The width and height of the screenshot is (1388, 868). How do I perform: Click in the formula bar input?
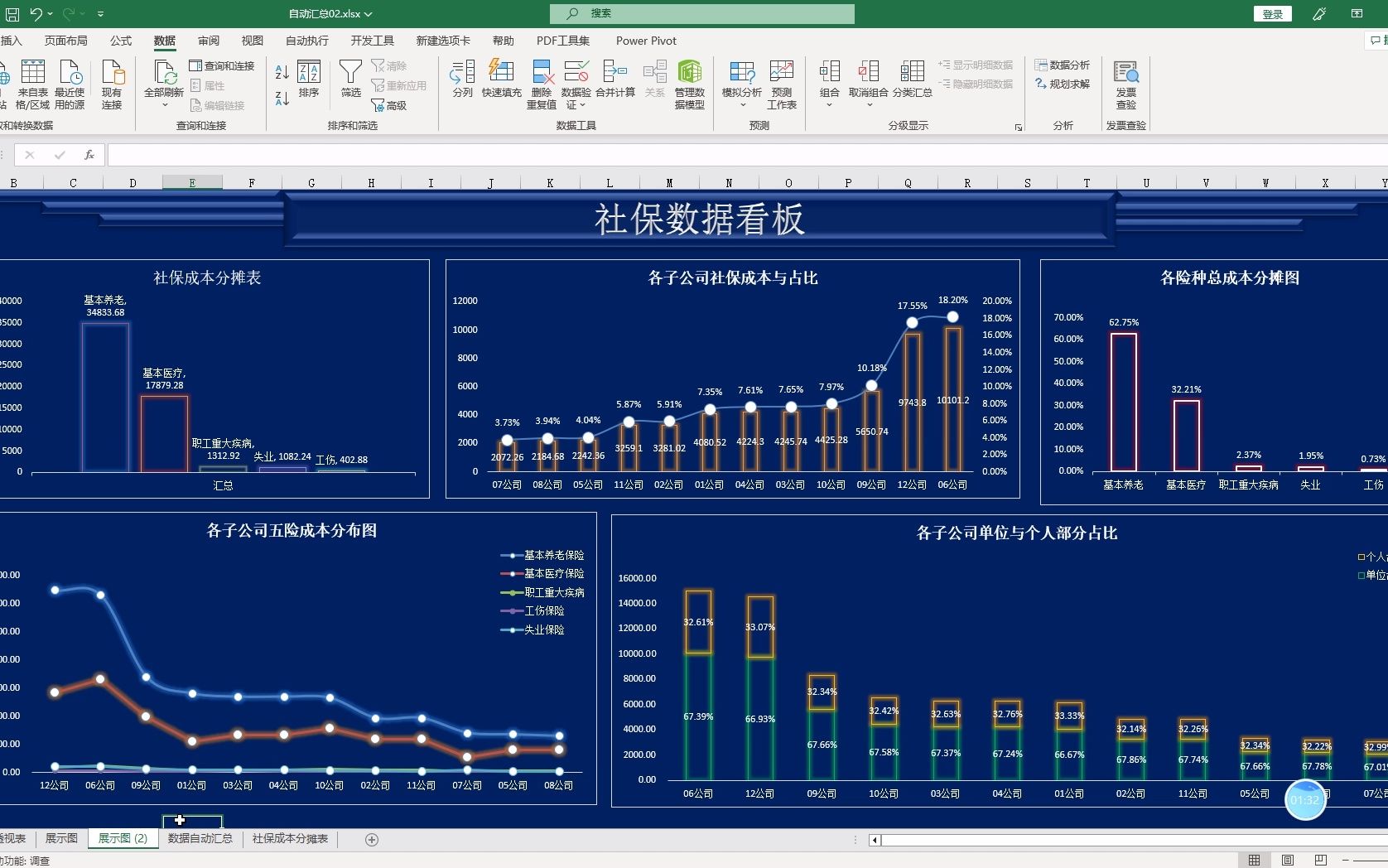click(748, 155)
